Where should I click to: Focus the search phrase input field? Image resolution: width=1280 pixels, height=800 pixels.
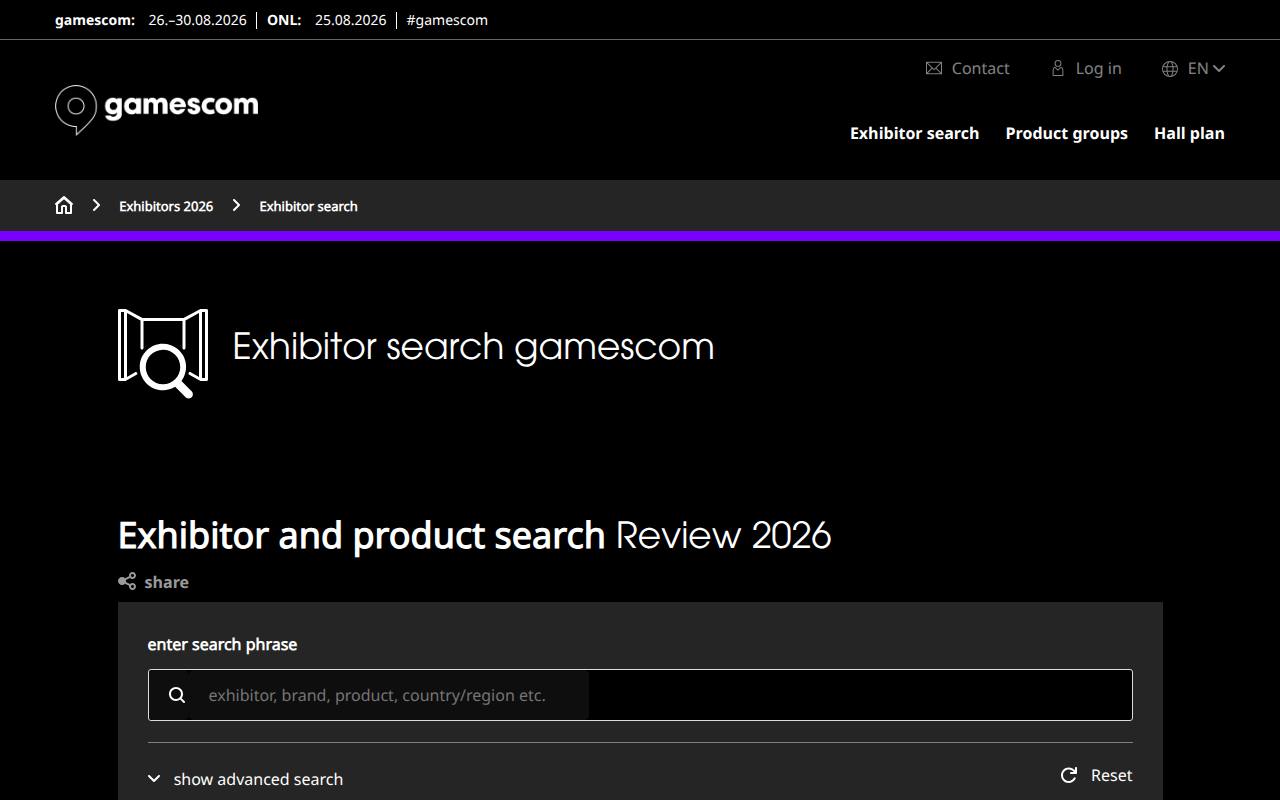coord(640,695)
